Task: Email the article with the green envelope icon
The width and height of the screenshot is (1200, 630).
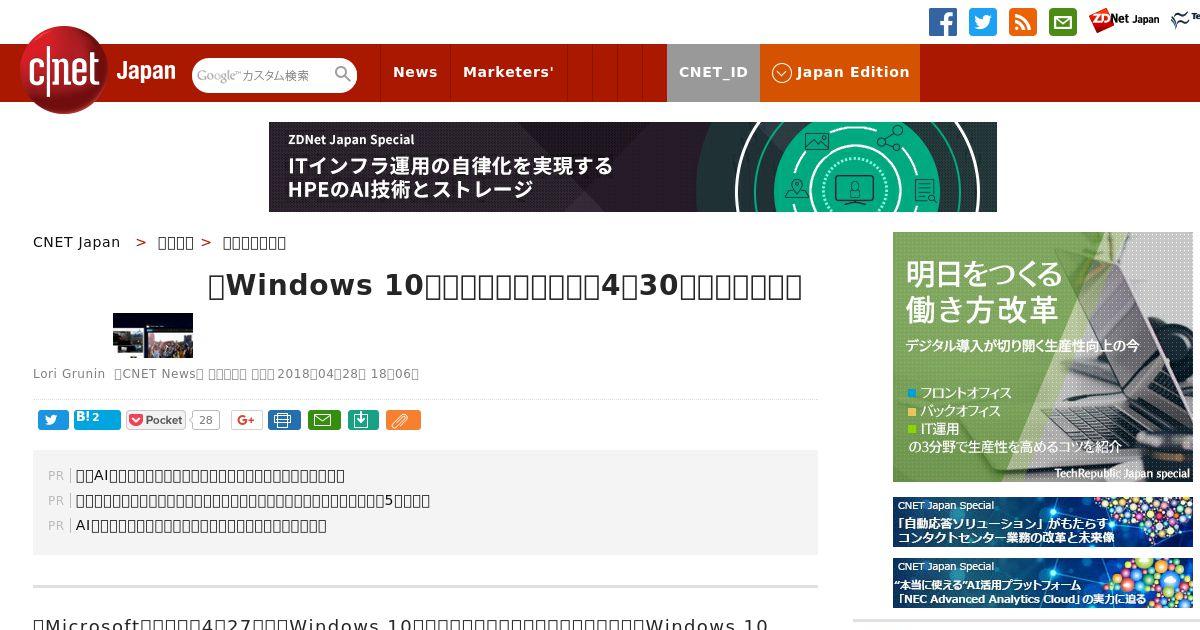Action: click(x=323, y=420)
